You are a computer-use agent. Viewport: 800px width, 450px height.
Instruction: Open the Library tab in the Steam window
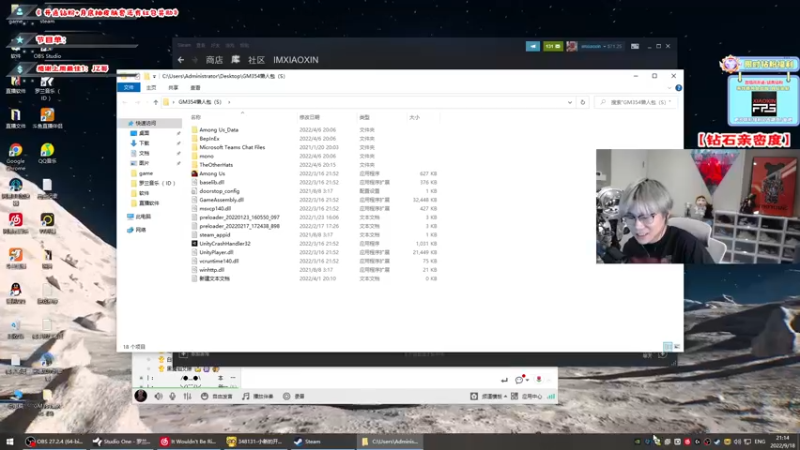pos(235,60)
